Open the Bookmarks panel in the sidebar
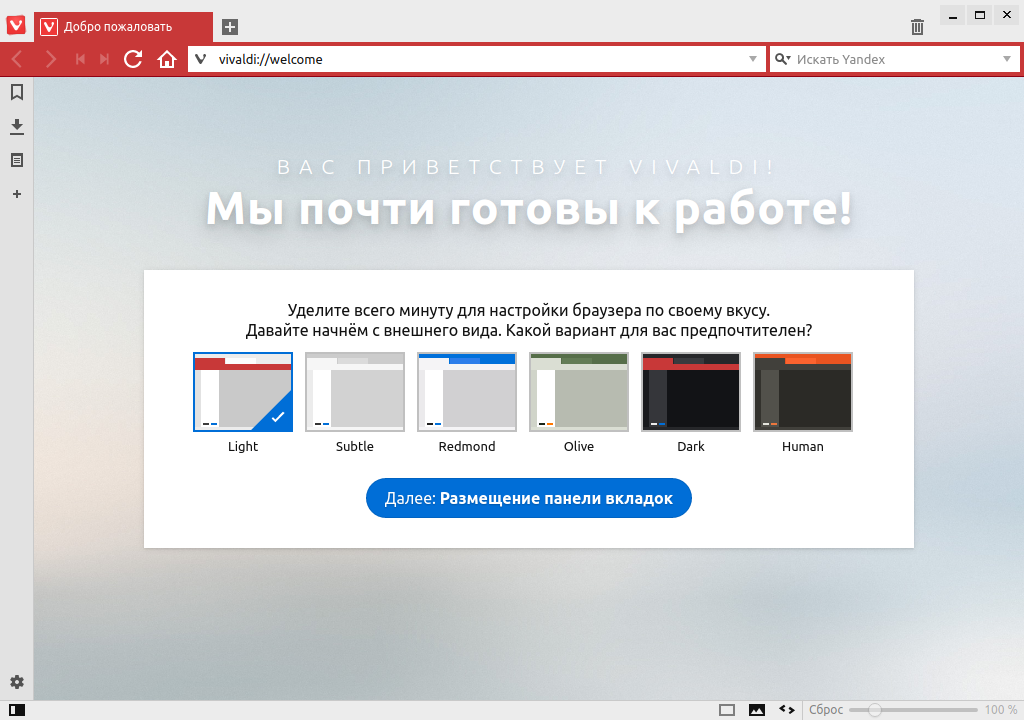1024x720 pixels. (16, 93)
